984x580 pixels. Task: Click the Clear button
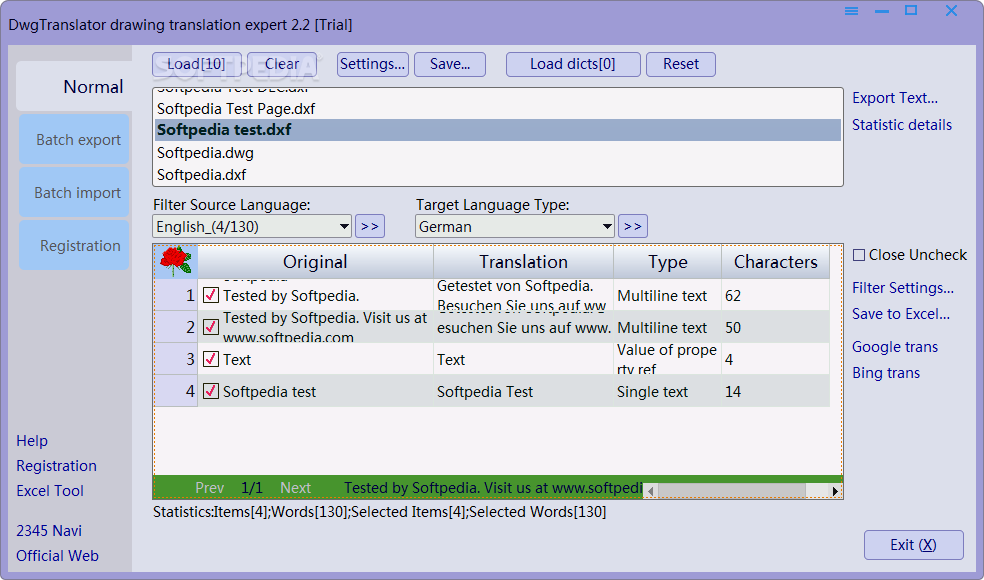(x=282, y=64)
